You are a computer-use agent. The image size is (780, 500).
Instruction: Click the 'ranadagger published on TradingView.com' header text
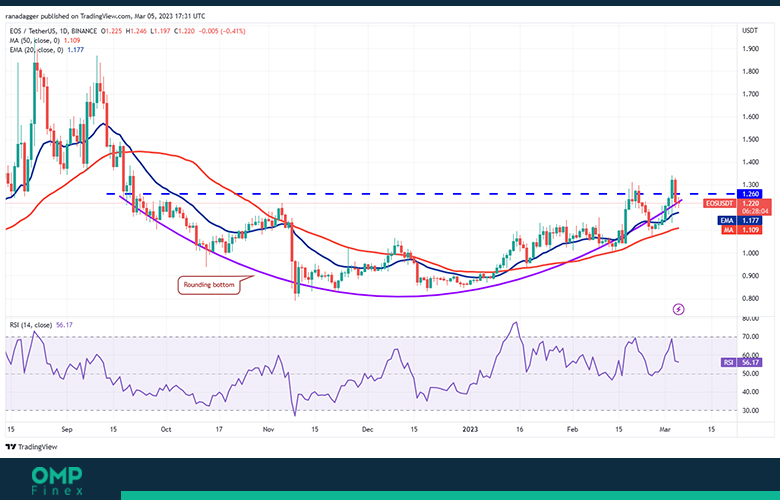click(x=69, y=16)
